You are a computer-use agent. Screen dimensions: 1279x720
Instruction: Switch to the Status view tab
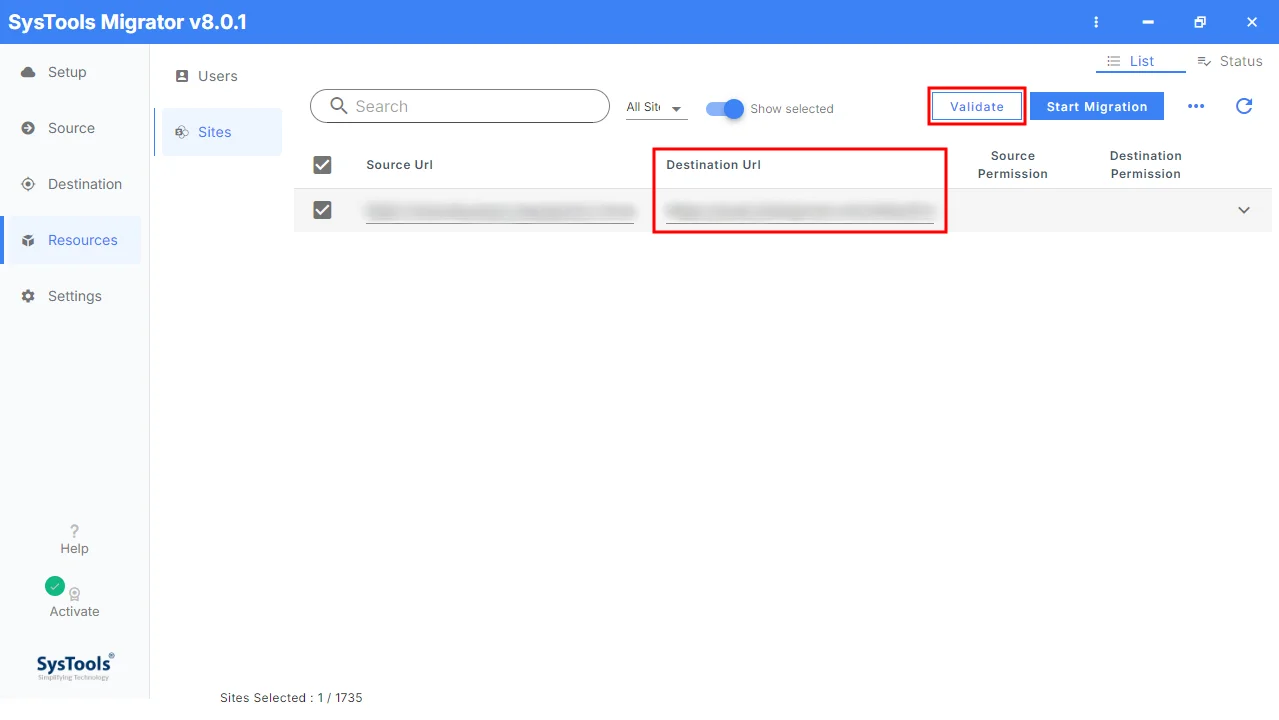click(1230, 61)
